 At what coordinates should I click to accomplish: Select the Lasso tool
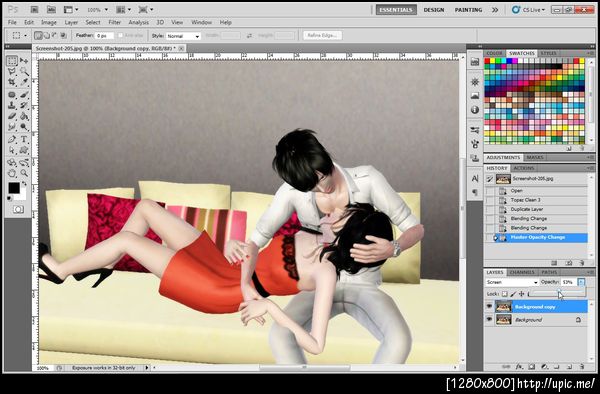coord(12,72)
